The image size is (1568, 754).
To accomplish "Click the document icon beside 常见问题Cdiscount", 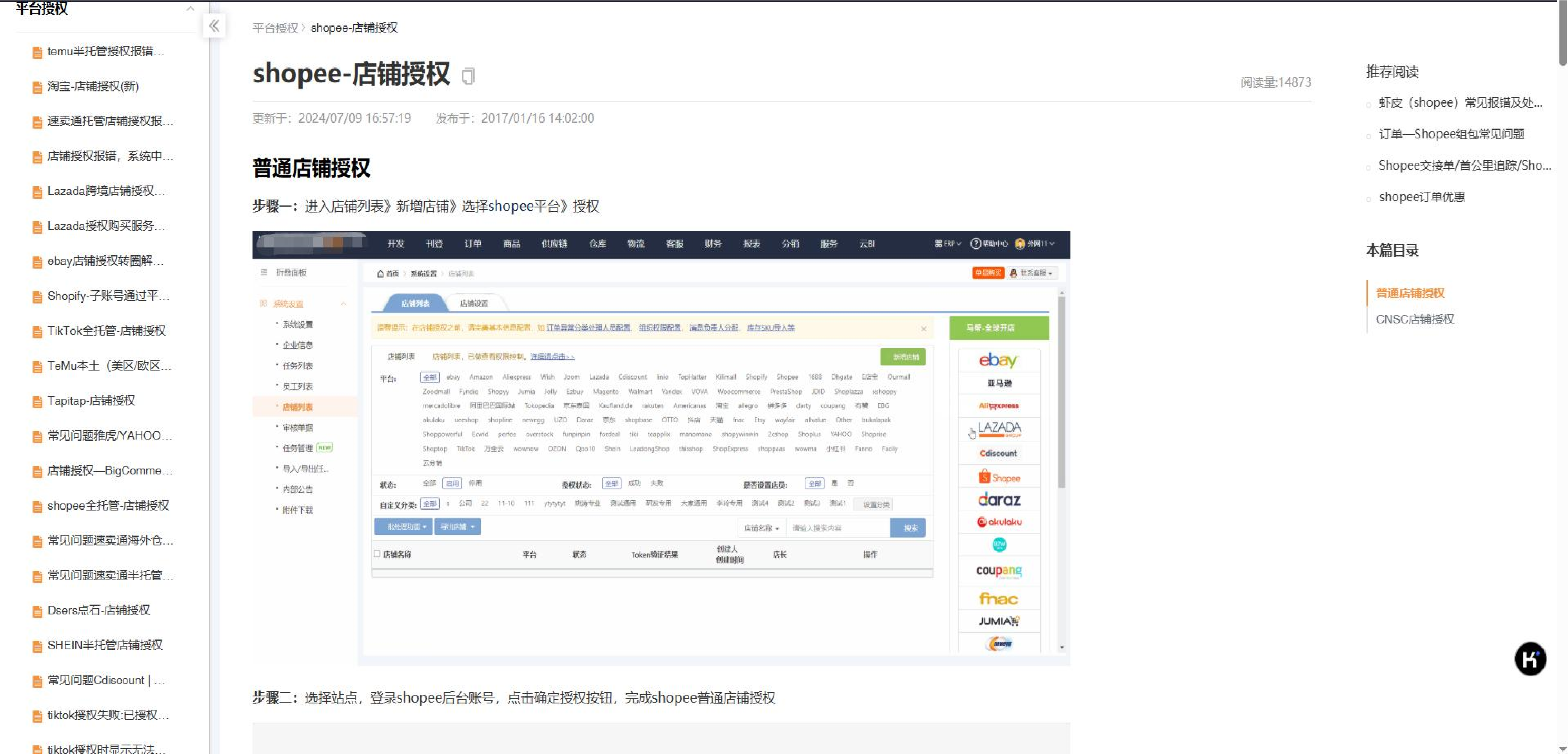I will [x=37, y=681].
